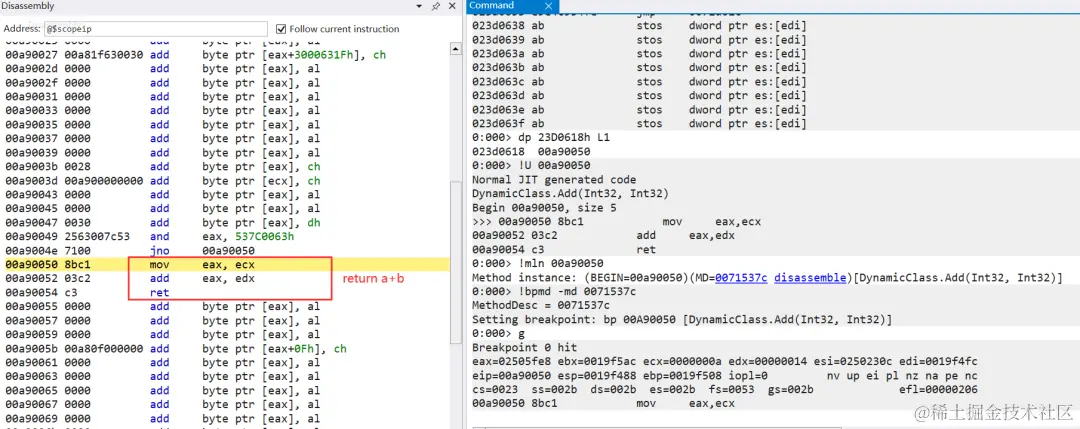Select Setting breakpoint: bp 00A90050 line
This screenshot has width=1080, height=429.
(682, 320)
